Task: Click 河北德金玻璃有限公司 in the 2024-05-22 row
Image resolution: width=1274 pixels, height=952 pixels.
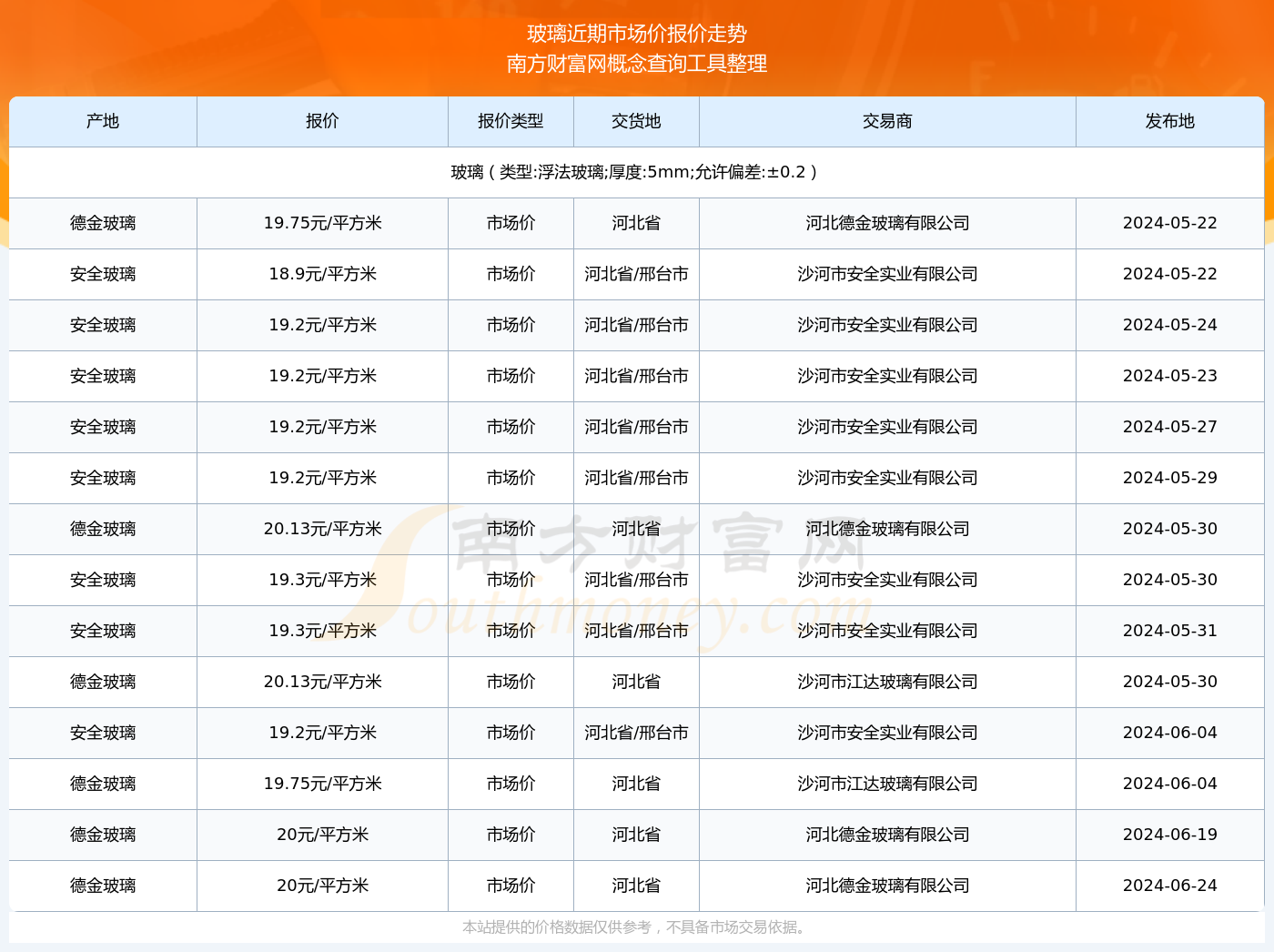Action: pyautogui.click(x=887, y=223)
